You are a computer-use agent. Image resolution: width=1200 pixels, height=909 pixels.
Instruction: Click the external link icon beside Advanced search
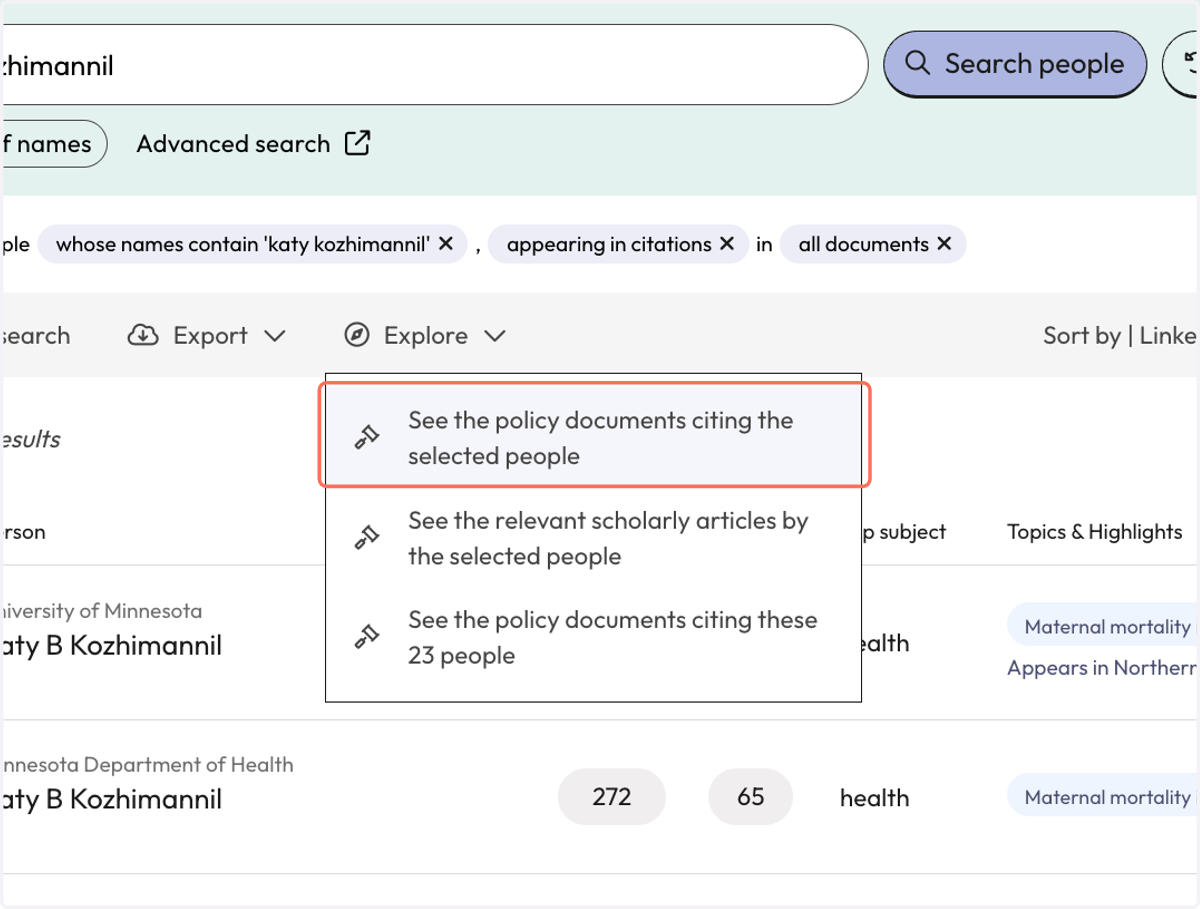tap(357, 143)
